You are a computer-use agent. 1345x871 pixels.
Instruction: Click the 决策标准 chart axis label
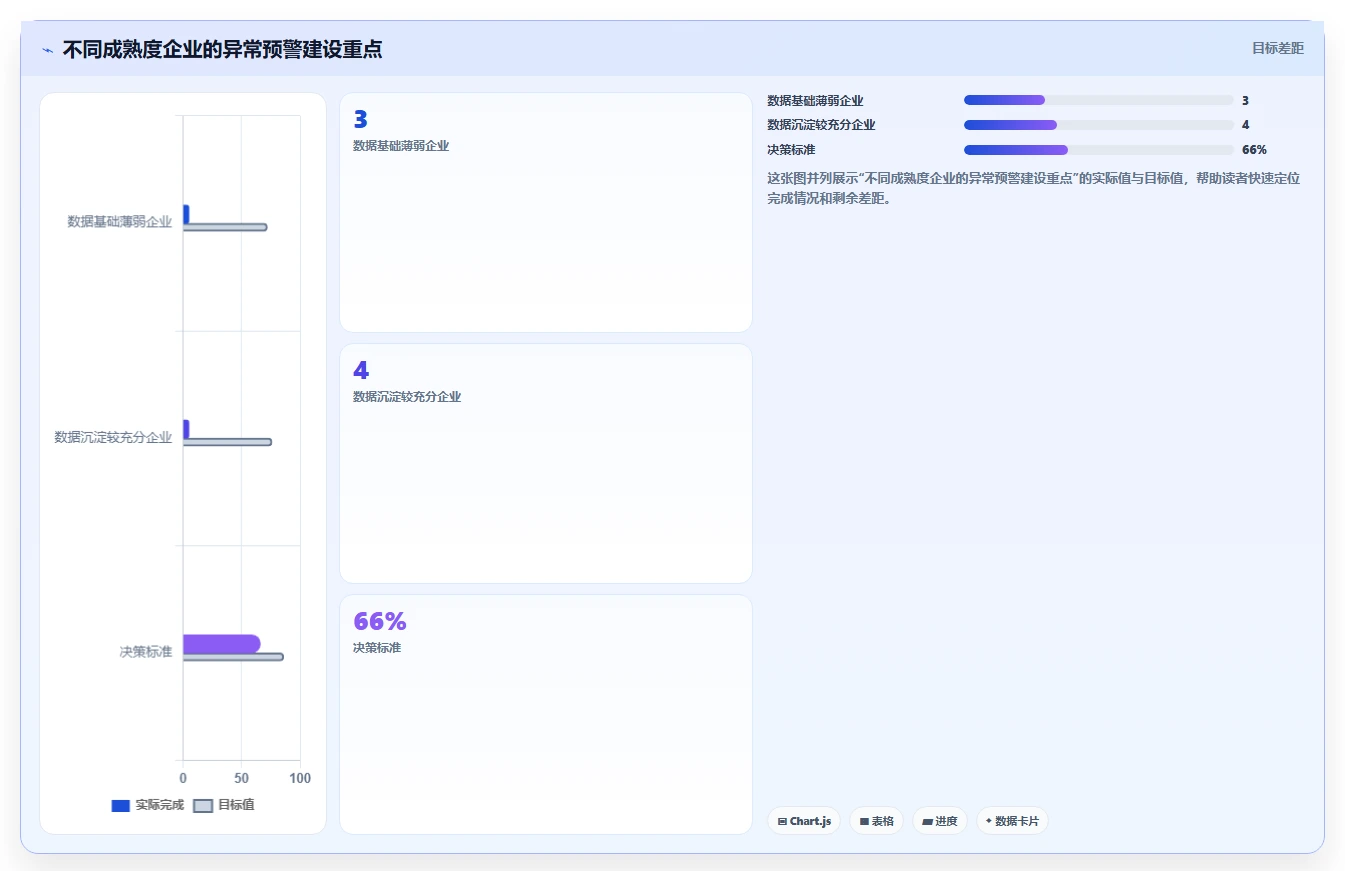[x=146, y=652]
